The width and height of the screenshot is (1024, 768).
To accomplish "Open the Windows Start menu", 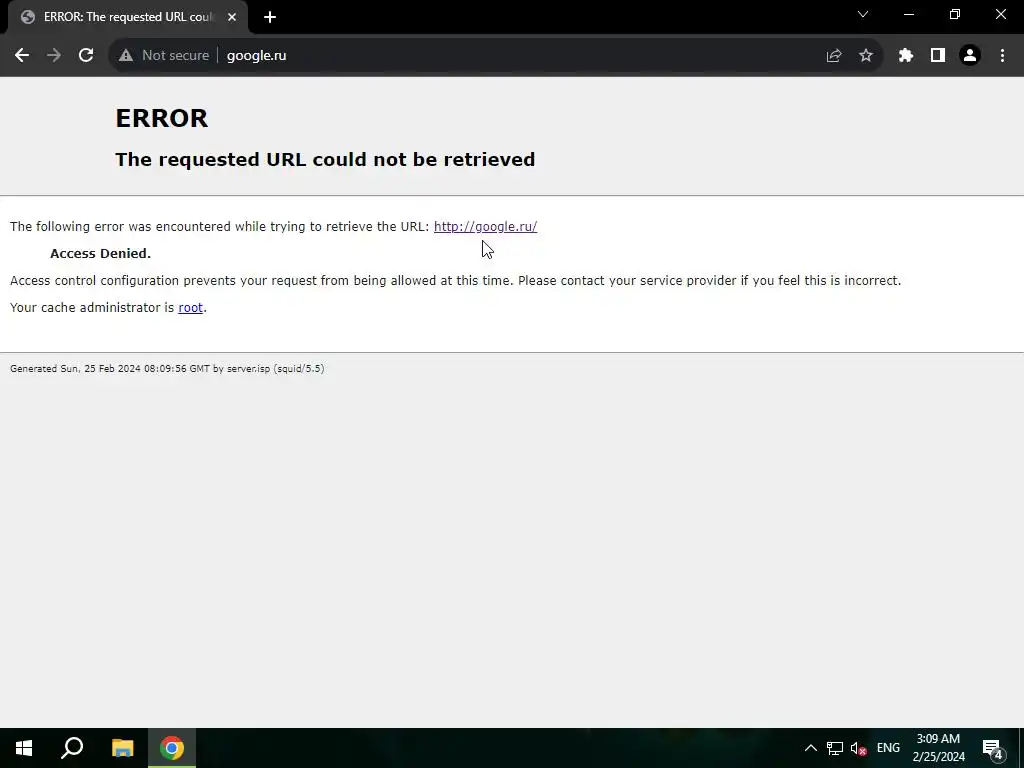I will tap(24, 748).
